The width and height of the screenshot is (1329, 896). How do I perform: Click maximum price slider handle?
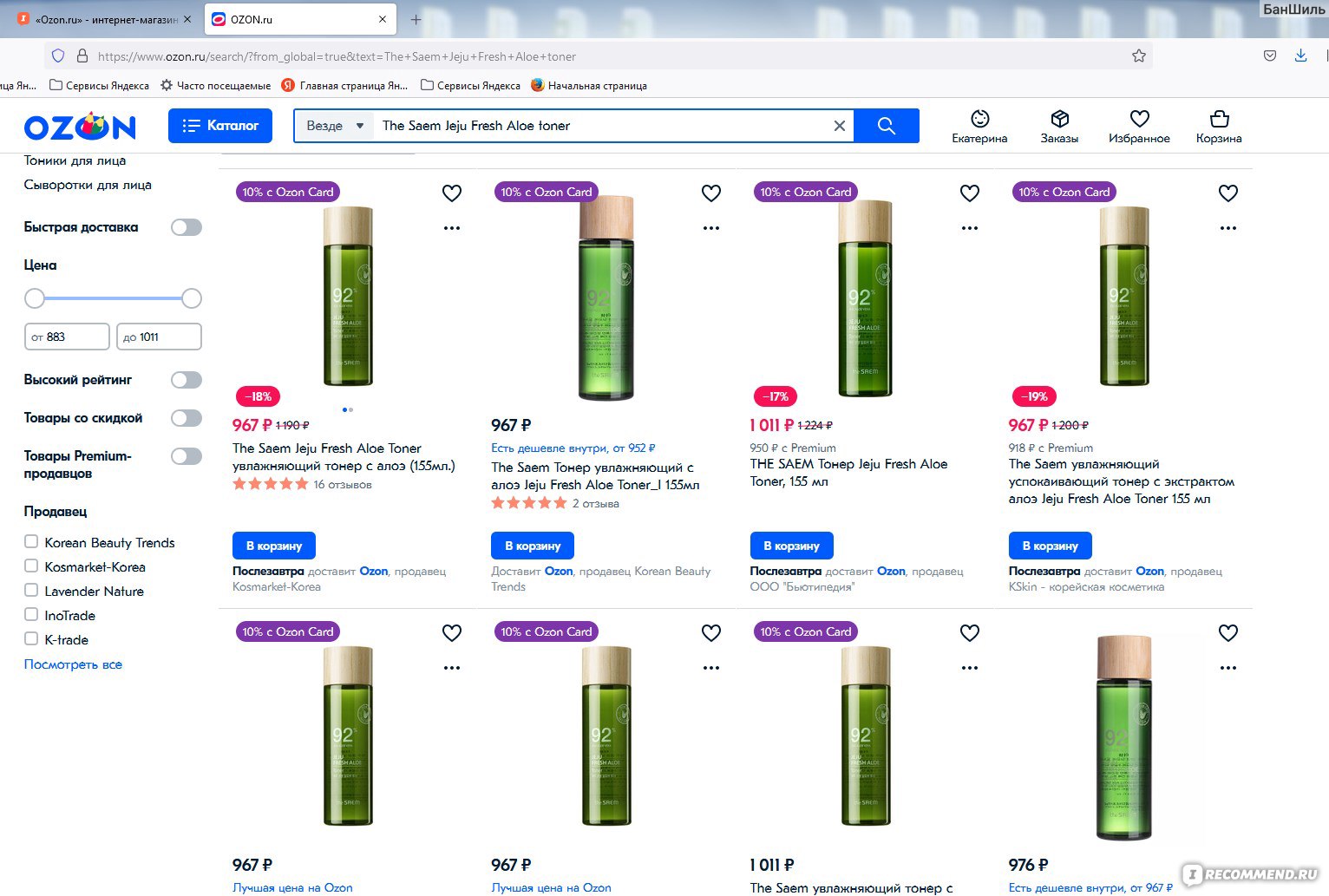point(192,298)
